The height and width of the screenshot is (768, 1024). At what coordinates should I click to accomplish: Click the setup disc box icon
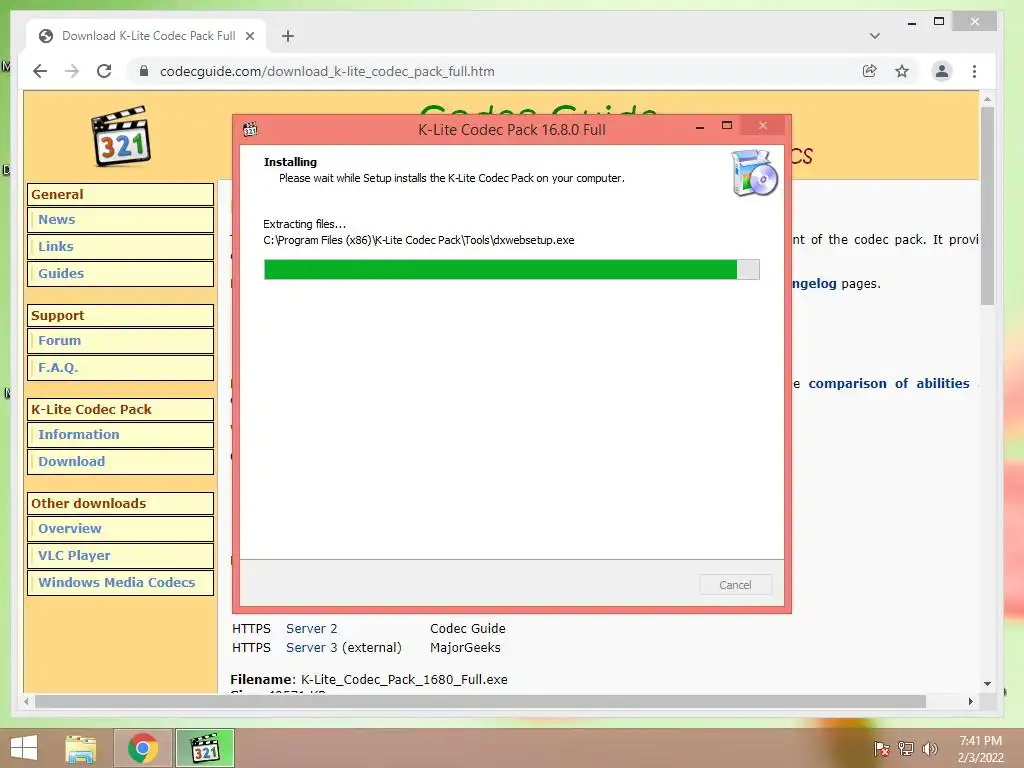[x=754, y=173]
